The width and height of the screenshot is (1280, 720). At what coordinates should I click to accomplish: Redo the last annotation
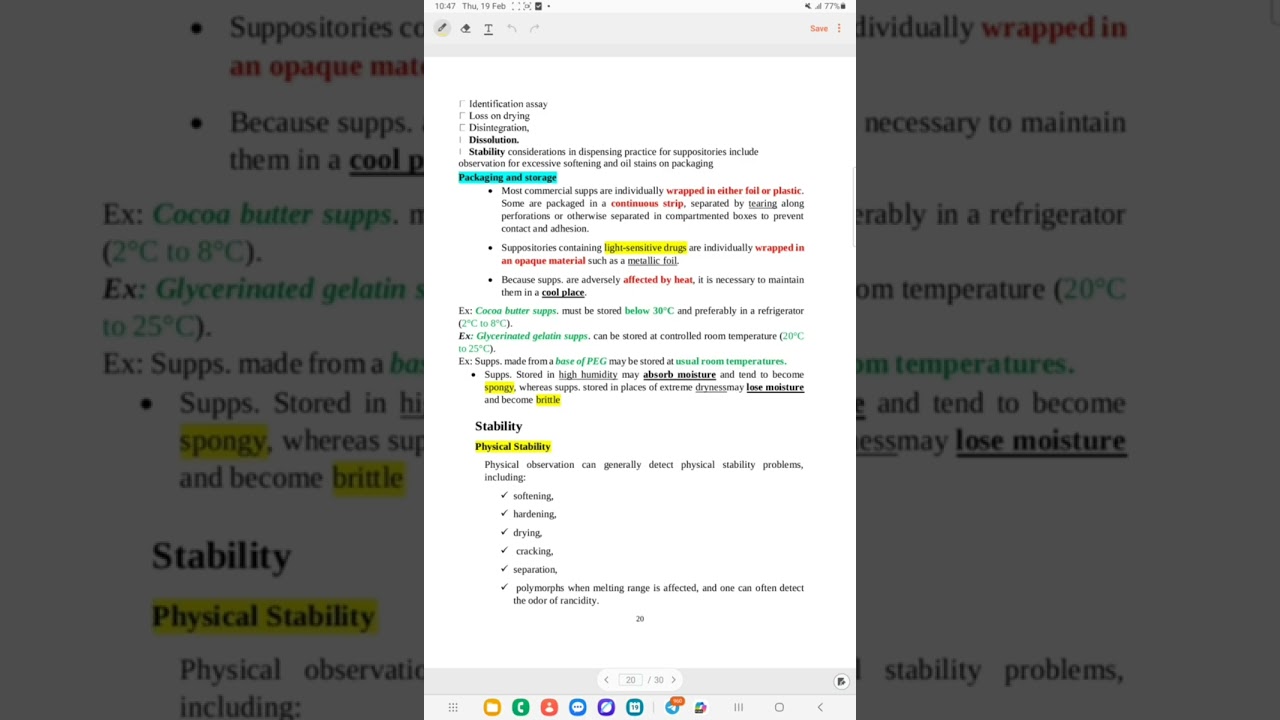pyautogui.click(x=534, y=28)
